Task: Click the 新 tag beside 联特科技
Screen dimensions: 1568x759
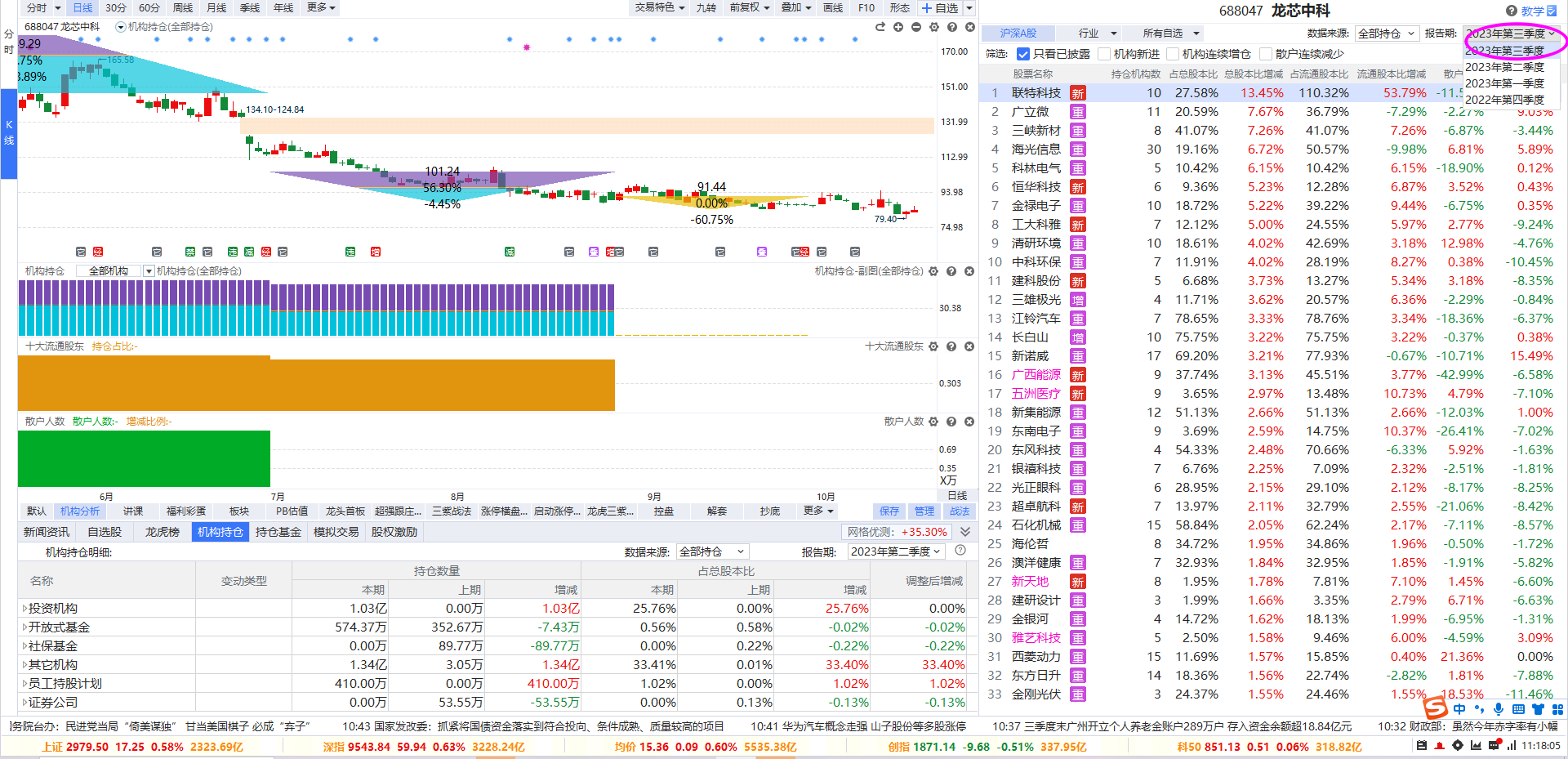Action: pyautogui.click(x=1078, y=93)
